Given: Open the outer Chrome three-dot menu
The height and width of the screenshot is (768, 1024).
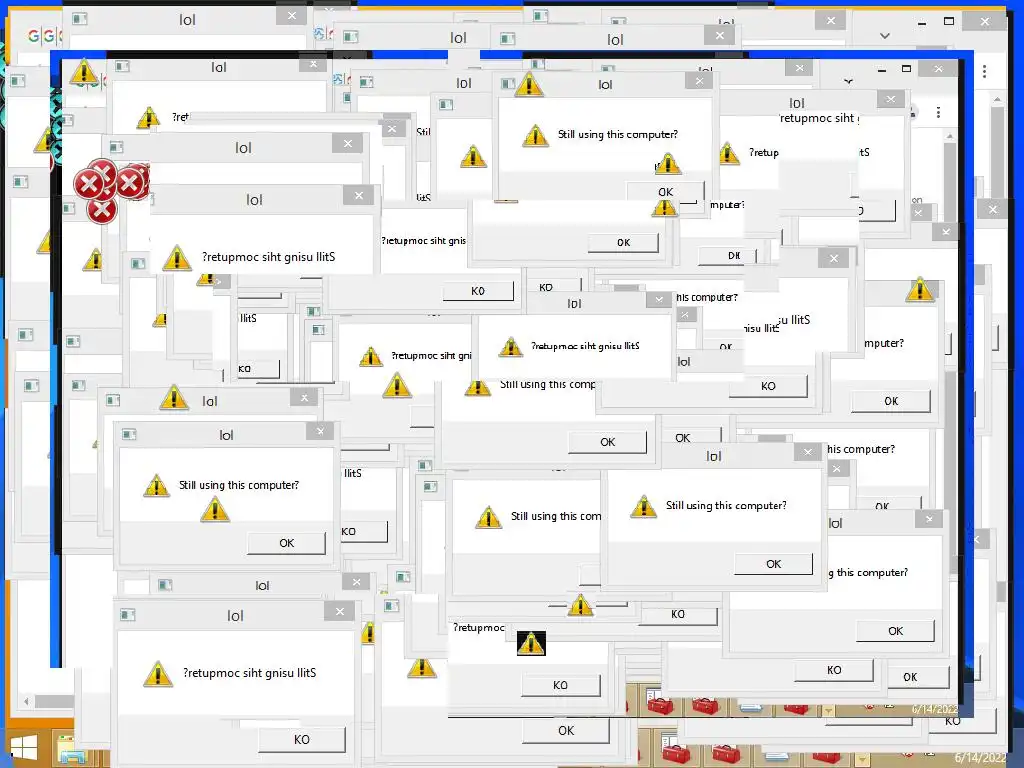Looking at the screenshot, I should pyautogui.click(x=984, y=71).
